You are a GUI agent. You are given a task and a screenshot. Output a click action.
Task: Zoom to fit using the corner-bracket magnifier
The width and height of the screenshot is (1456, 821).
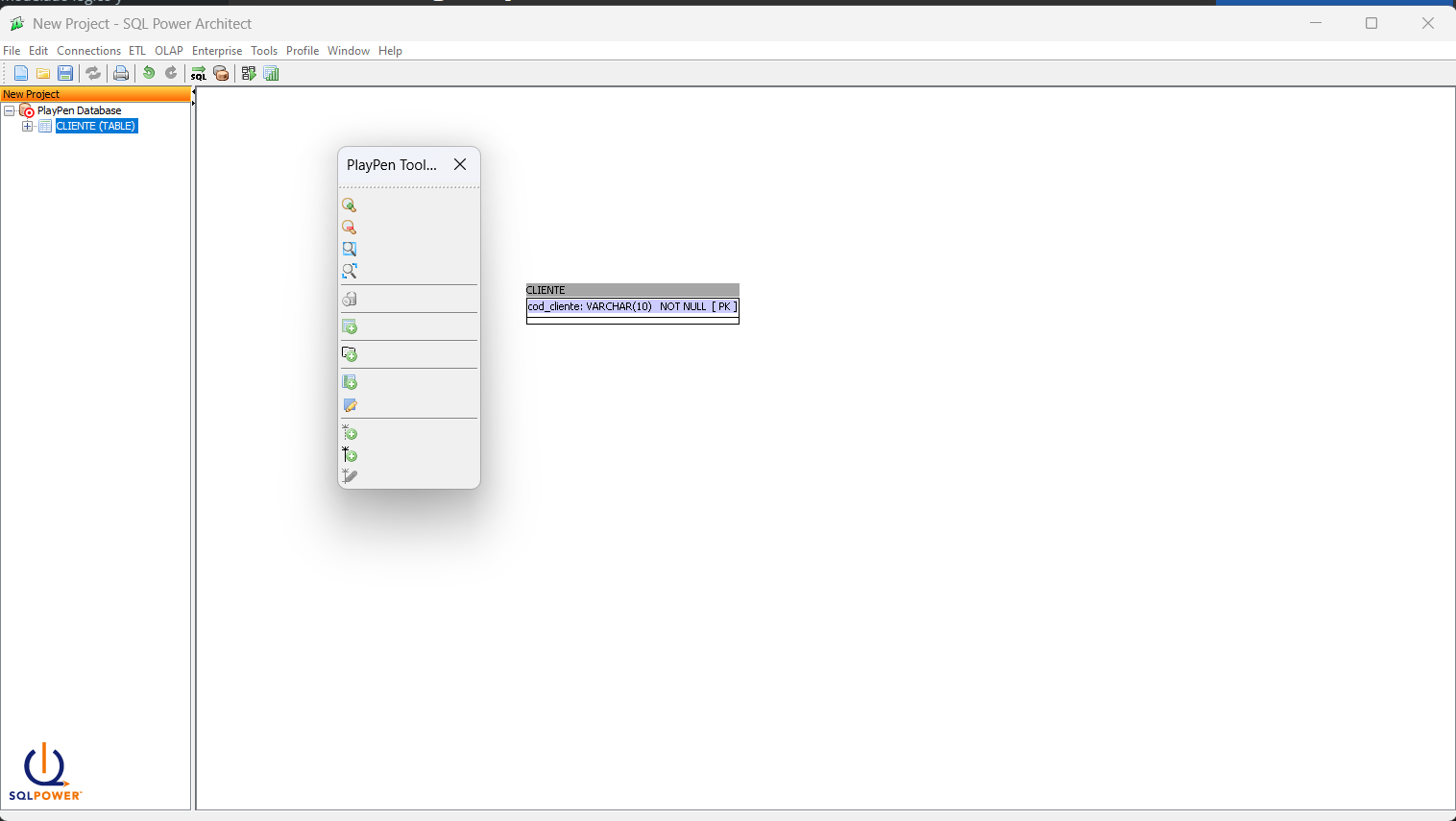350,271
